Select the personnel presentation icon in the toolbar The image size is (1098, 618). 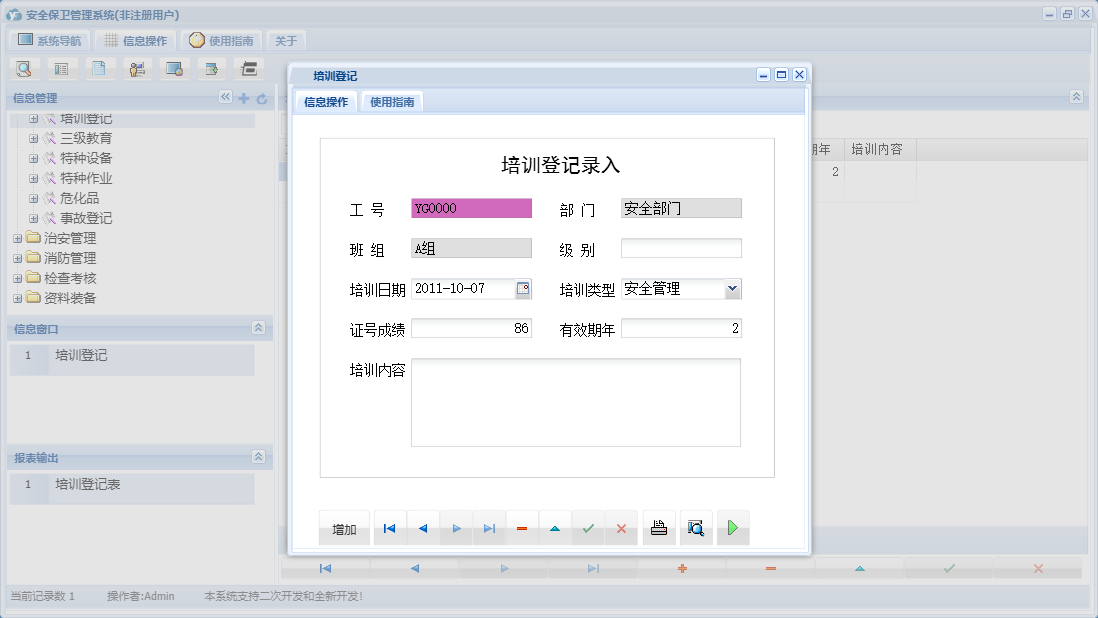click(137, 69)
